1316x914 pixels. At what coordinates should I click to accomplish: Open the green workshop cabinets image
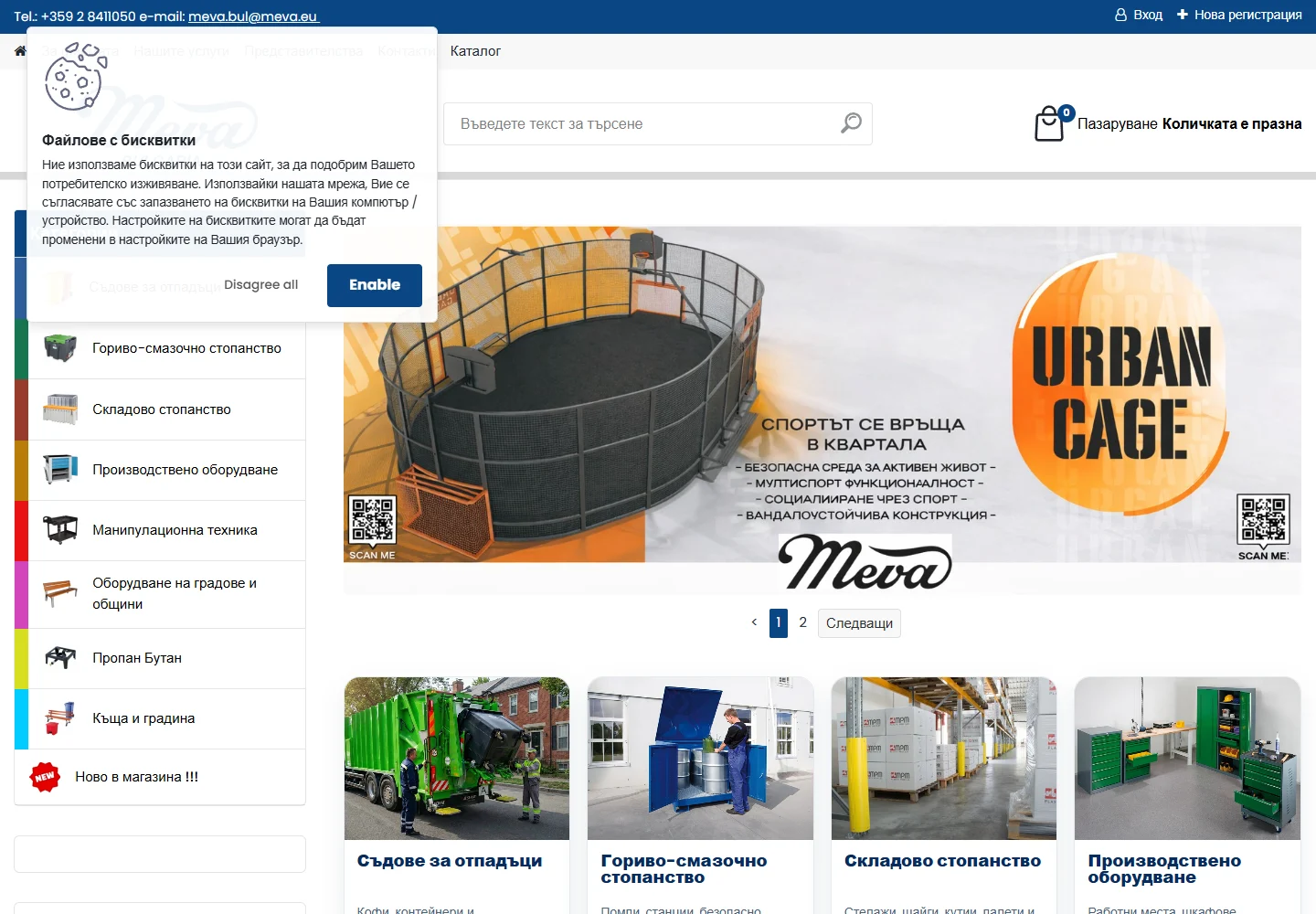pos(1188,759)
